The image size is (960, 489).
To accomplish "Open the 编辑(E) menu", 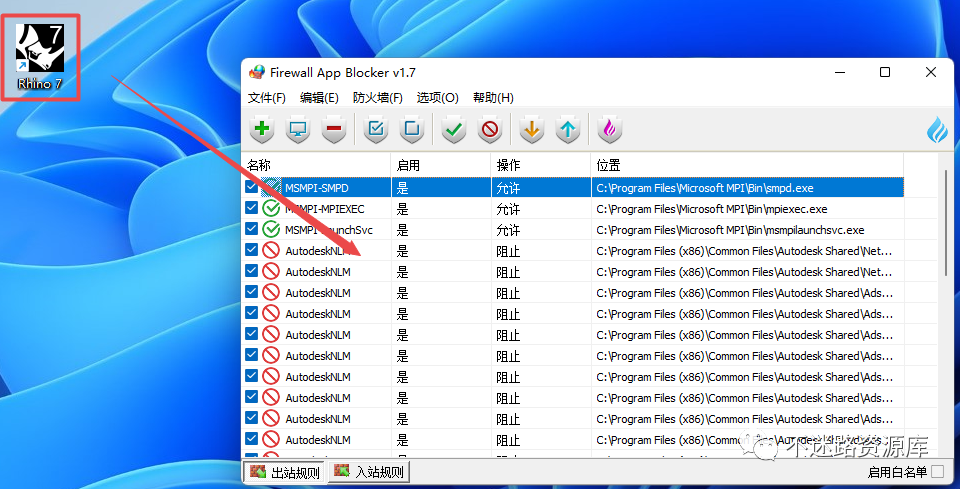I will click(320, 98).
